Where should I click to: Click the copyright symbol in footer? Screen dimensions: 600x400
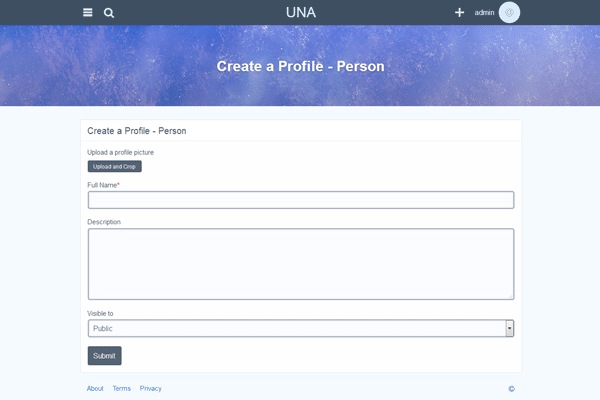coord(511,389)
